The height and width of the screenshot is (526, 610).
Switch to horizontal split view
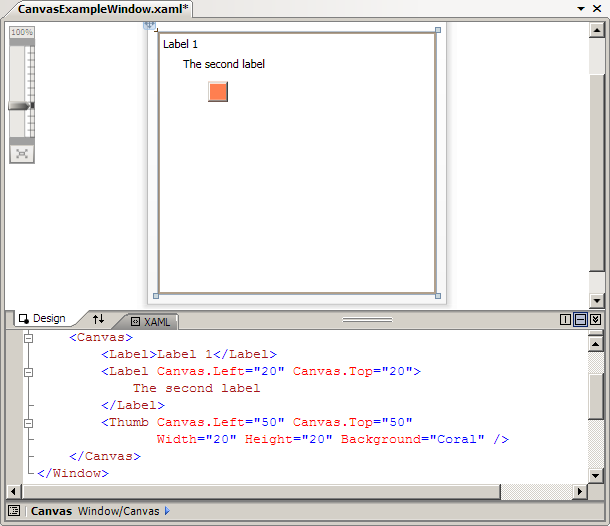pyautogui.click(x=580, y=319)
